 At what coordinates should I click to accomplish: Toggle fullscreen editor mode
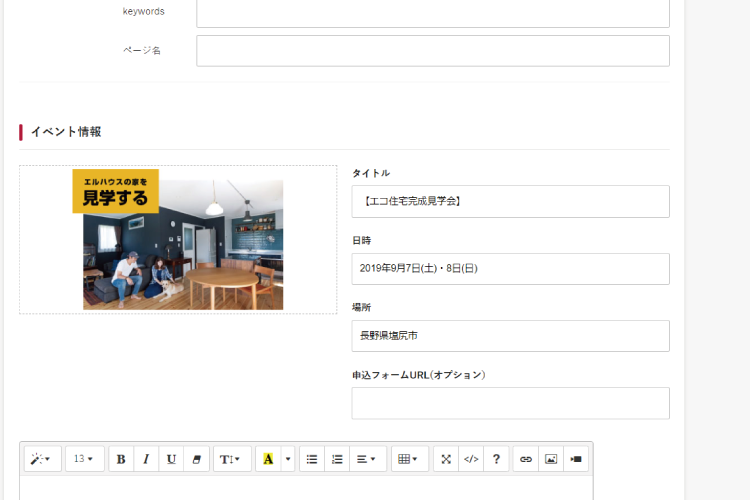point(446,459)
